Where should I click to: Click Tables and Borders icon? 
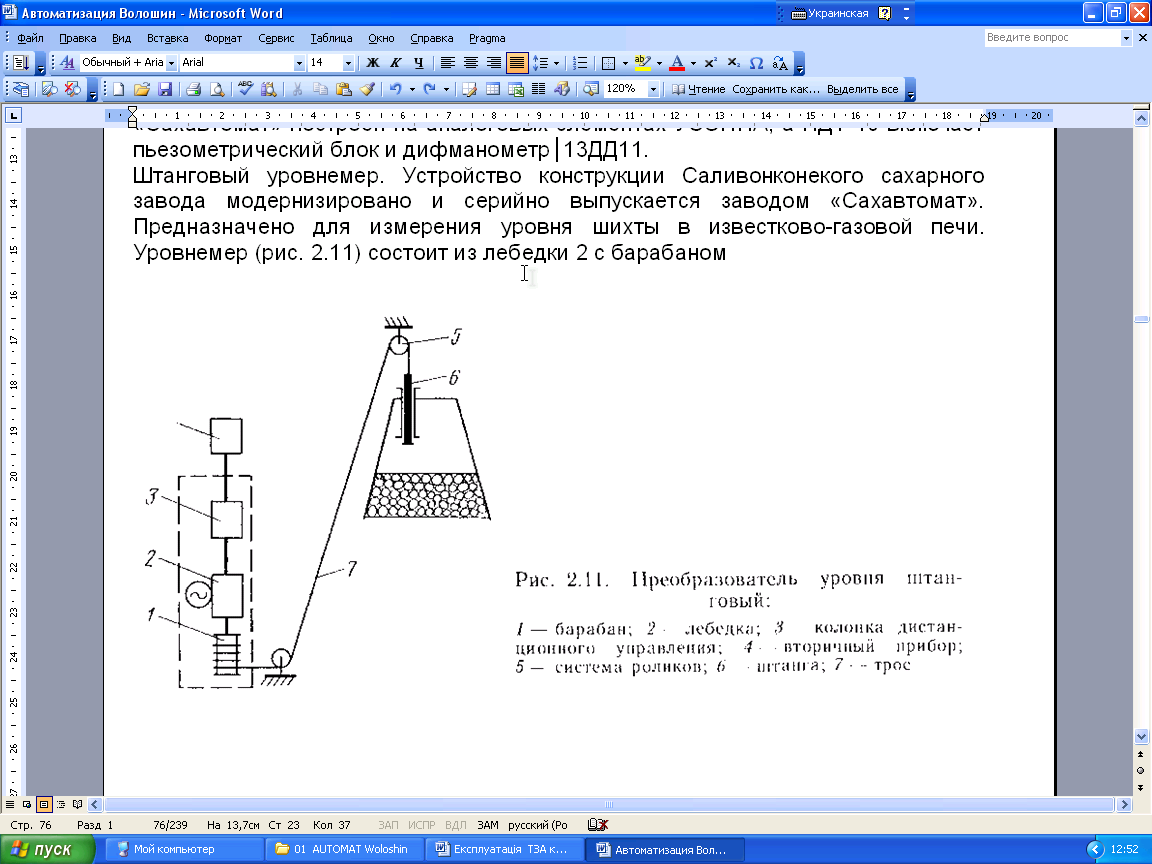pyautogui.click(x=469, y=90)
